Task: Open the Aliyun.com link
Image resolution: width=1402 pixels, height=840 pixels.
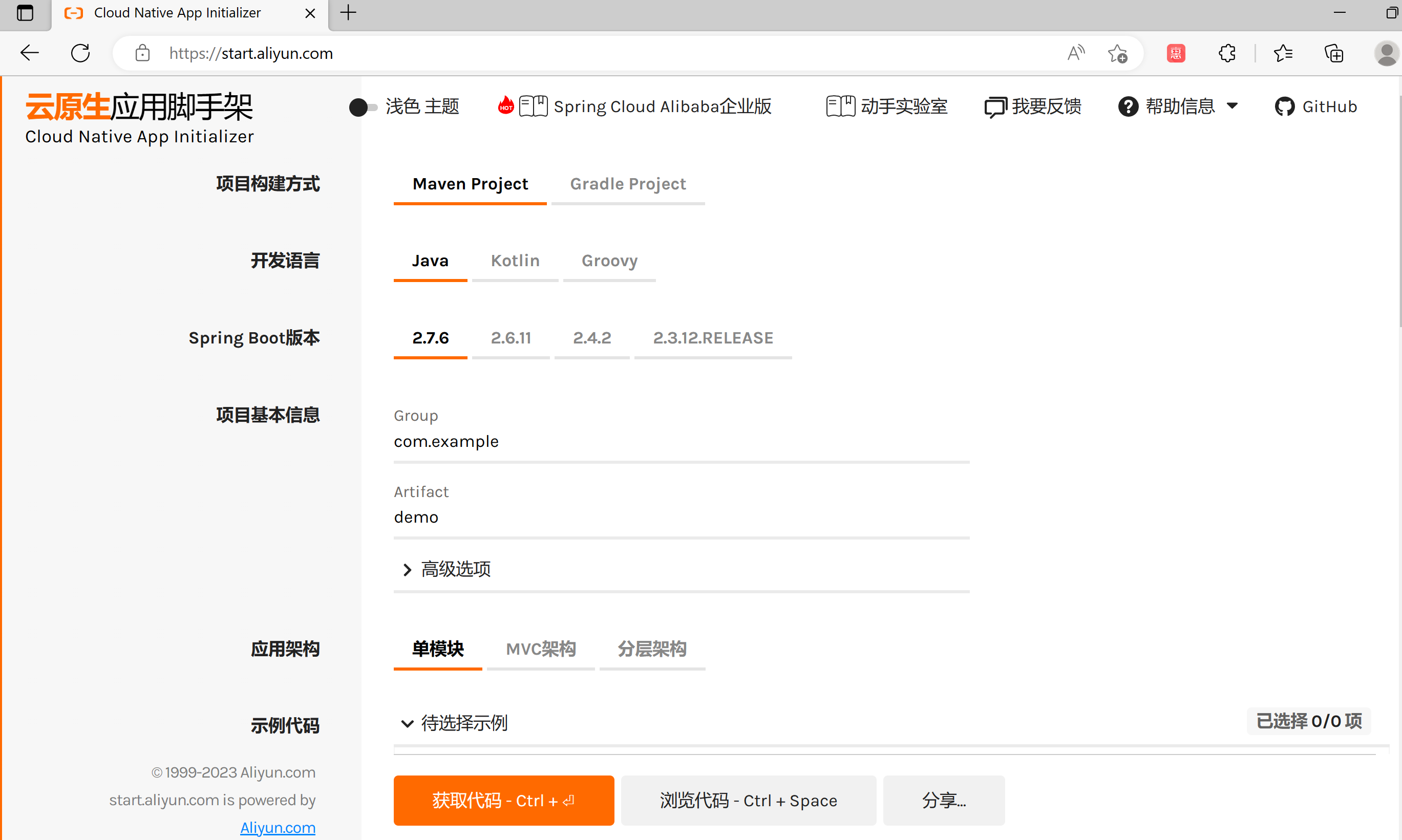Action: 277,827
